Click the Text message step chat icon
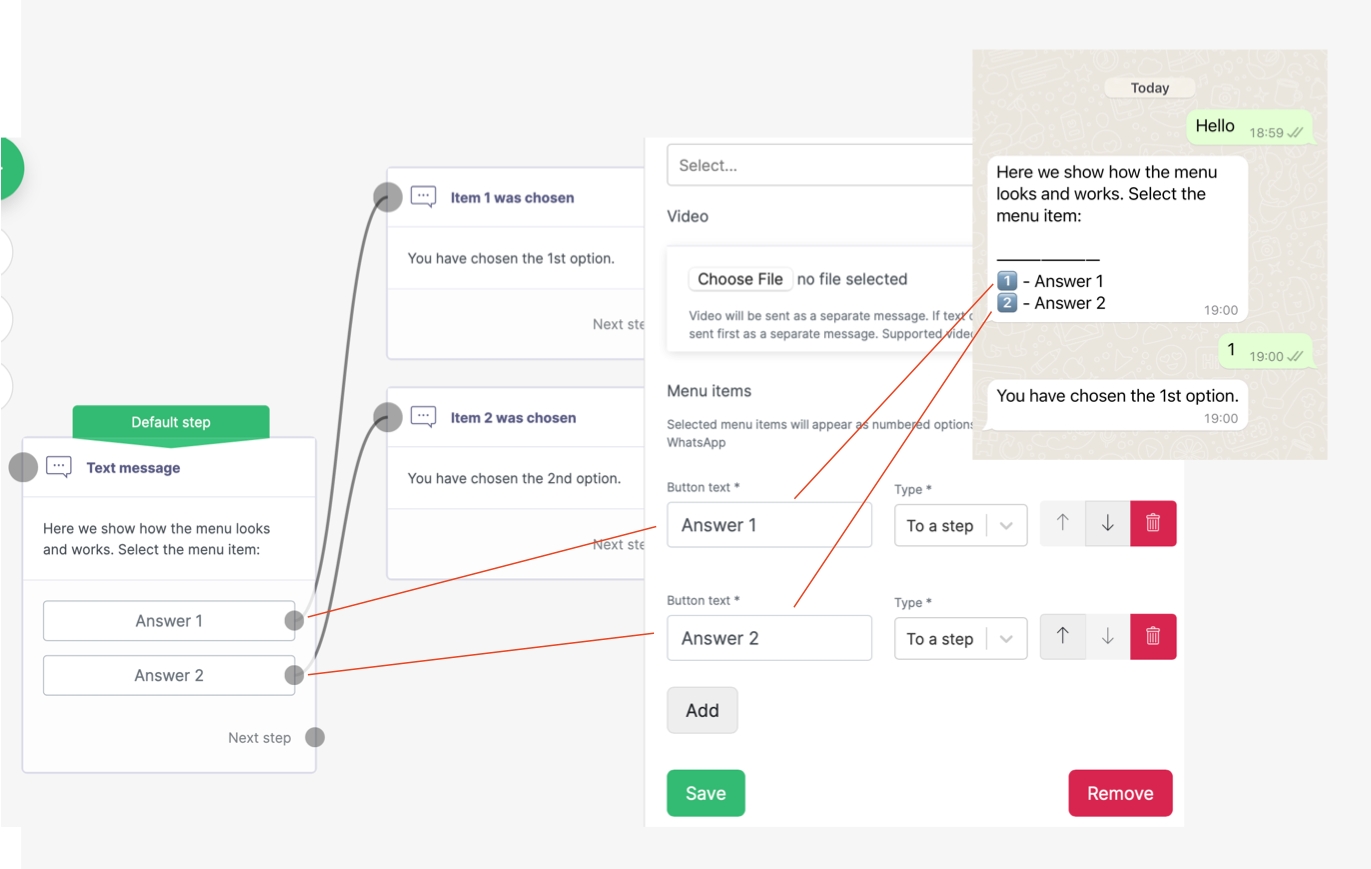Screen dimensions: 1371x869 [x=59, y=467]
